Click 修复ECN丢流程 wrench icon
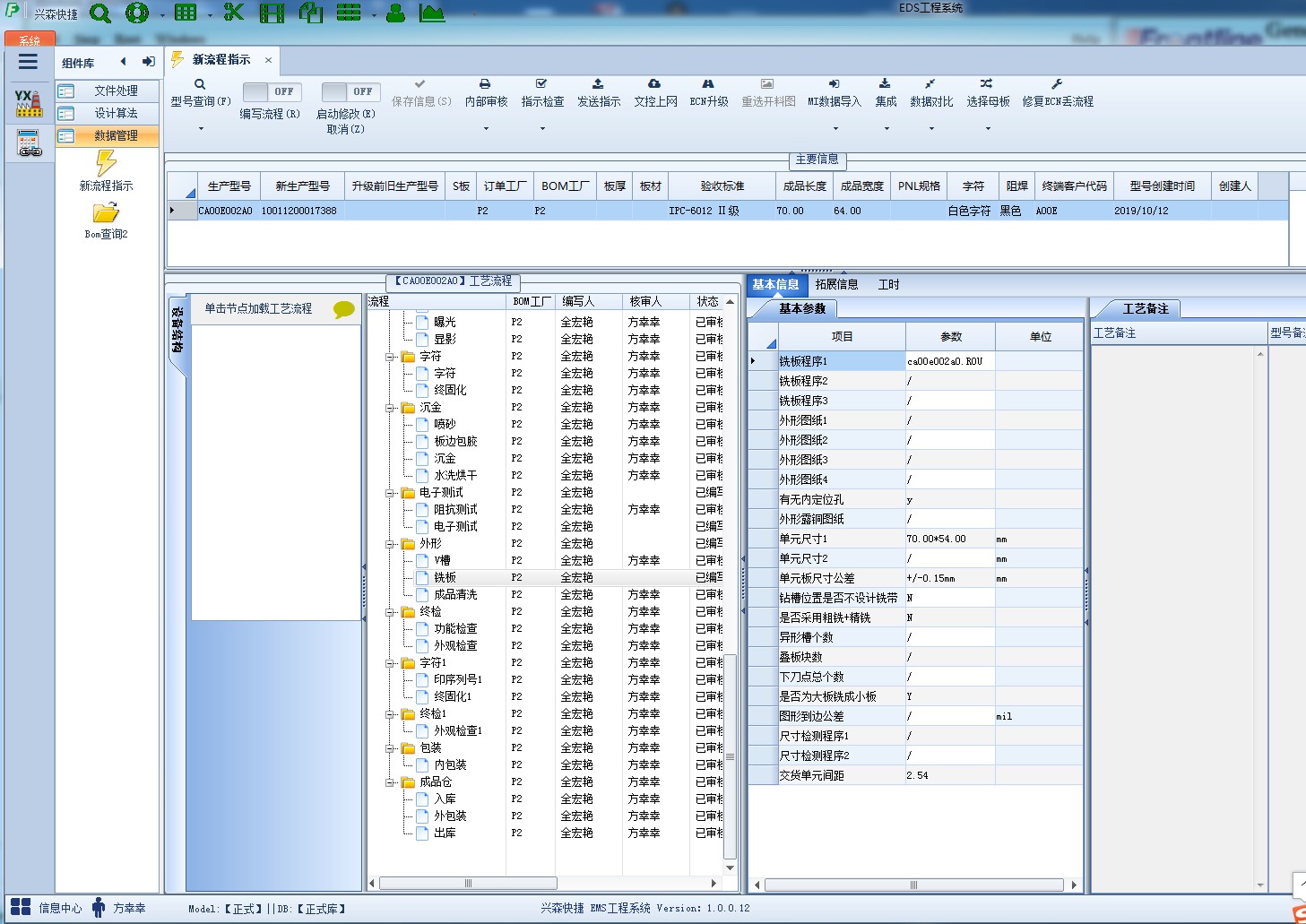This screenshot has width=1306, height=924. [x=1057, y=84]
